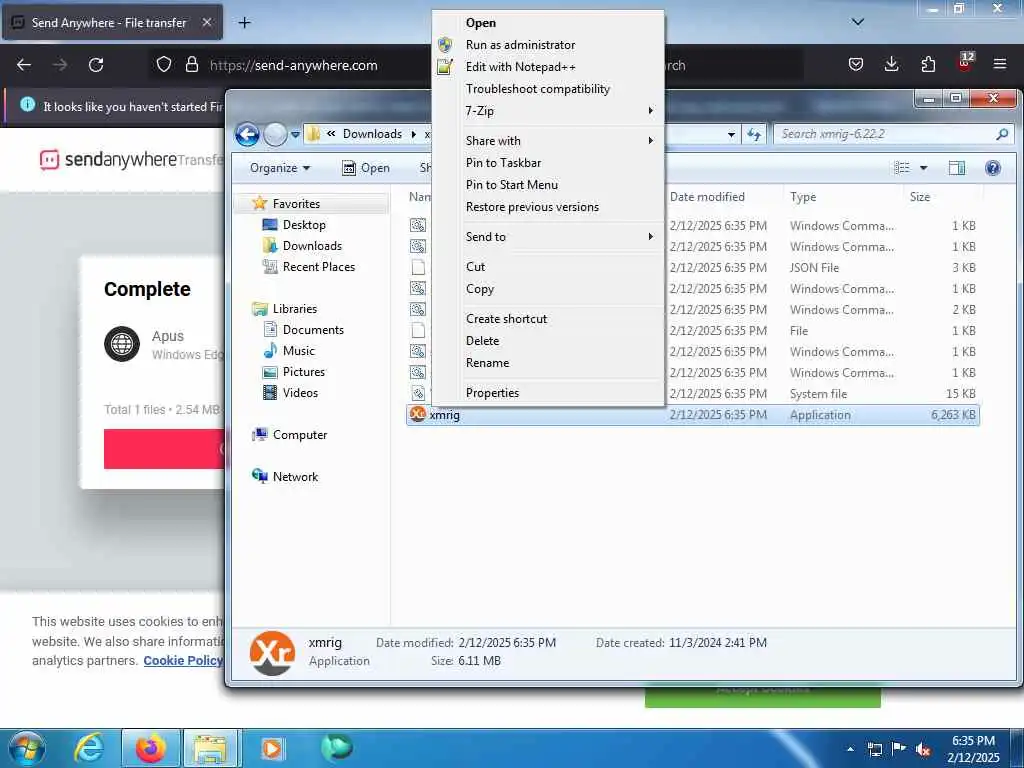Screen dimensions: 1024x768
Task: Toggle the preview pane button
Action: pos(957,168)
